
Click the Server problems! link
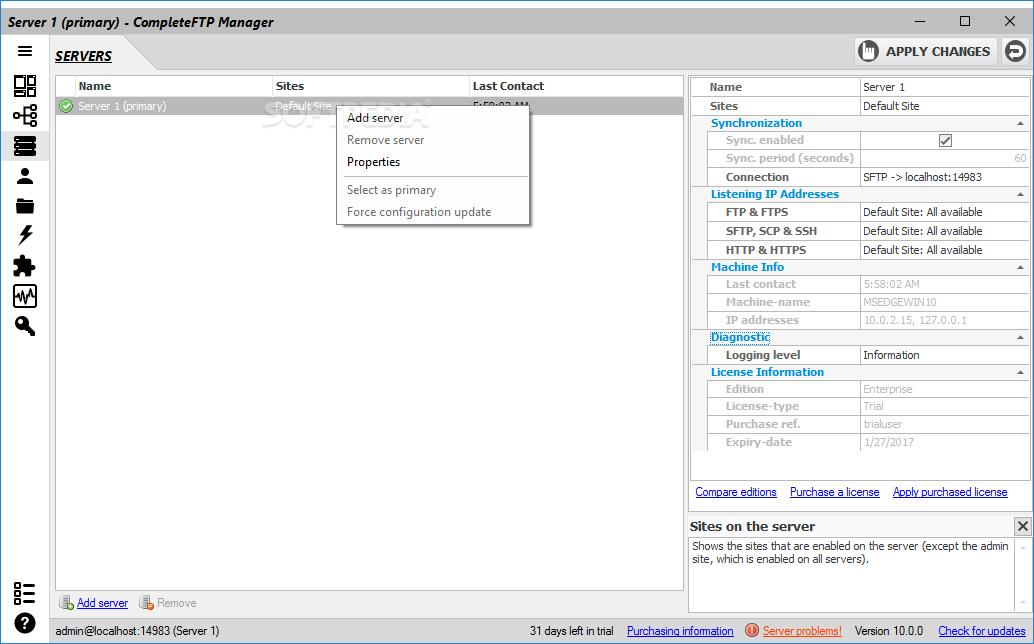pos(802,631)
